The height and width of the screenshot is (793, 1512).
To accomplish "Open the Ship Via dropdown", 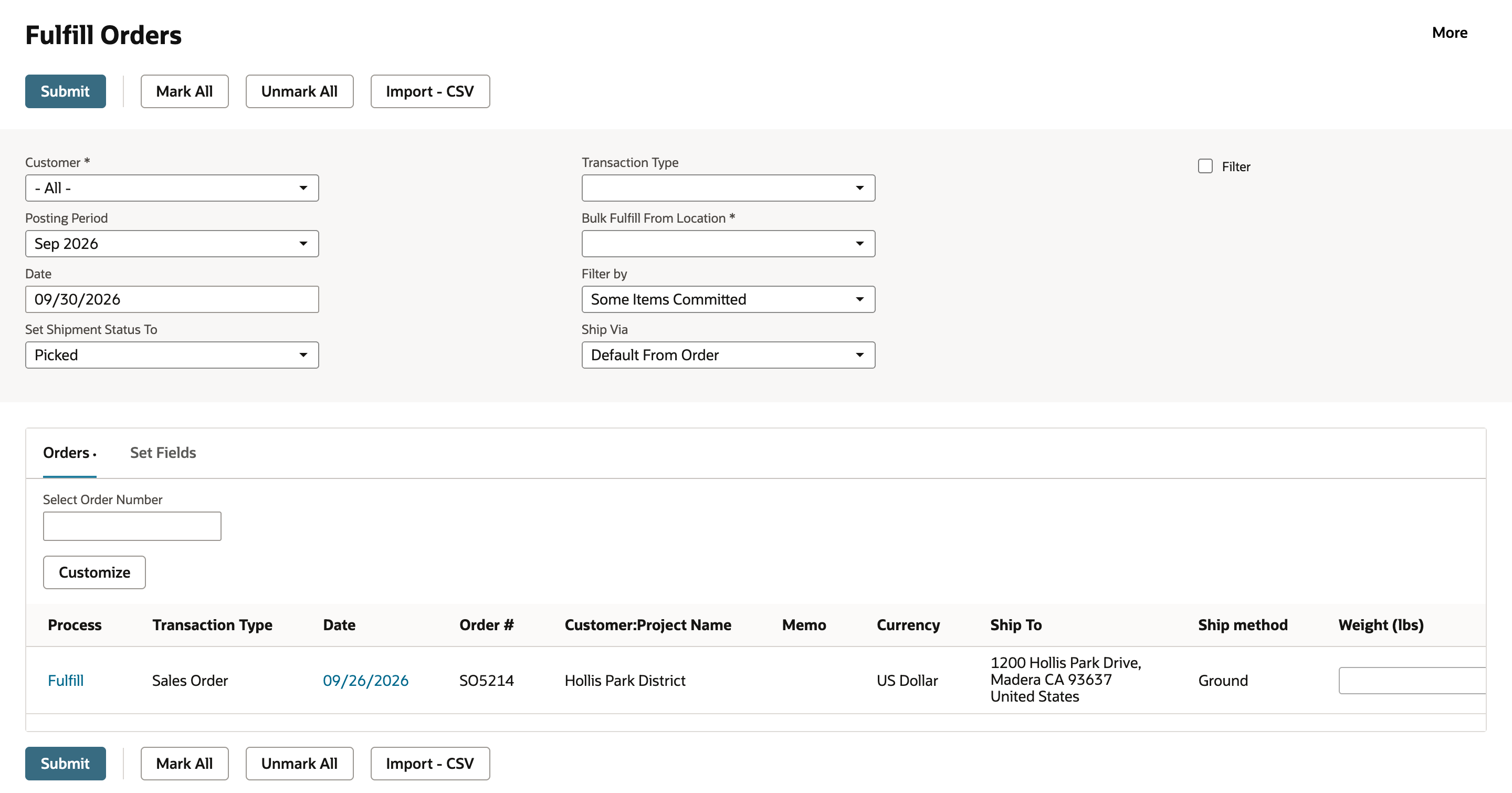I will pyautogui.click(x=728, y=355).
